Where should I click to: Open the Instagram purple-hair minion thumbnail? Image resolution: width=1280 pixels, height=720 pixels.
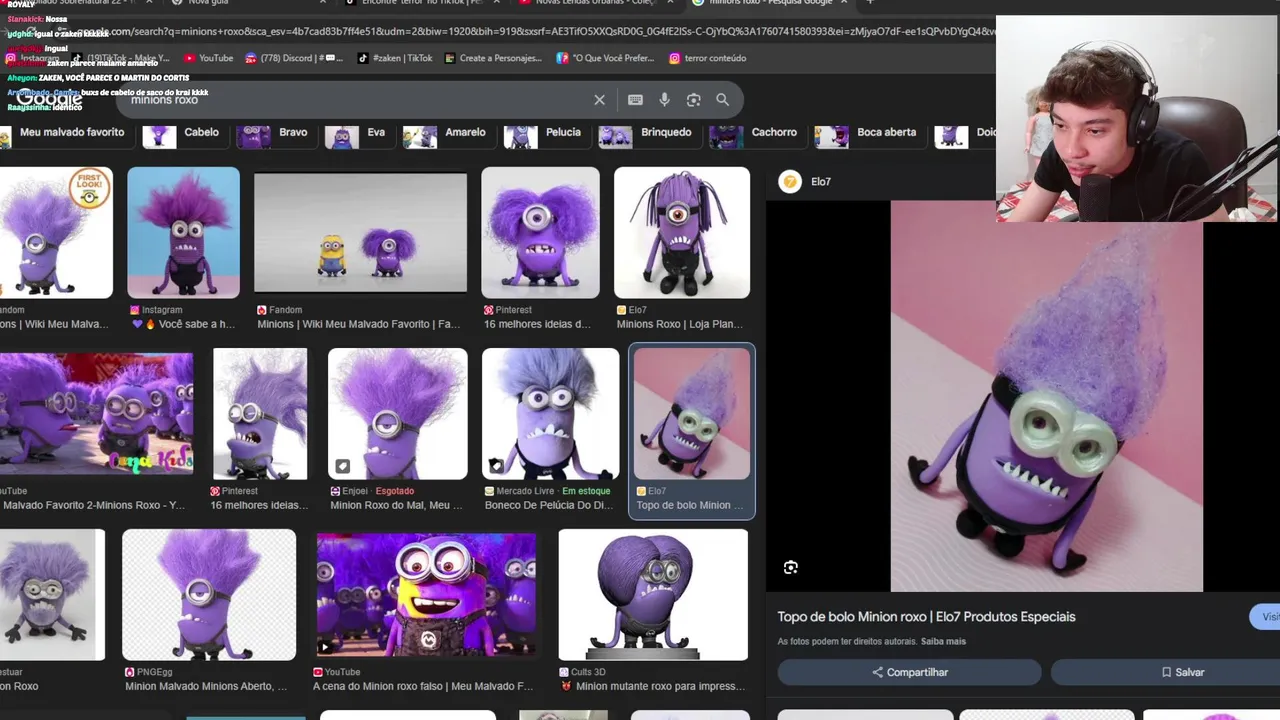[183, 232]
